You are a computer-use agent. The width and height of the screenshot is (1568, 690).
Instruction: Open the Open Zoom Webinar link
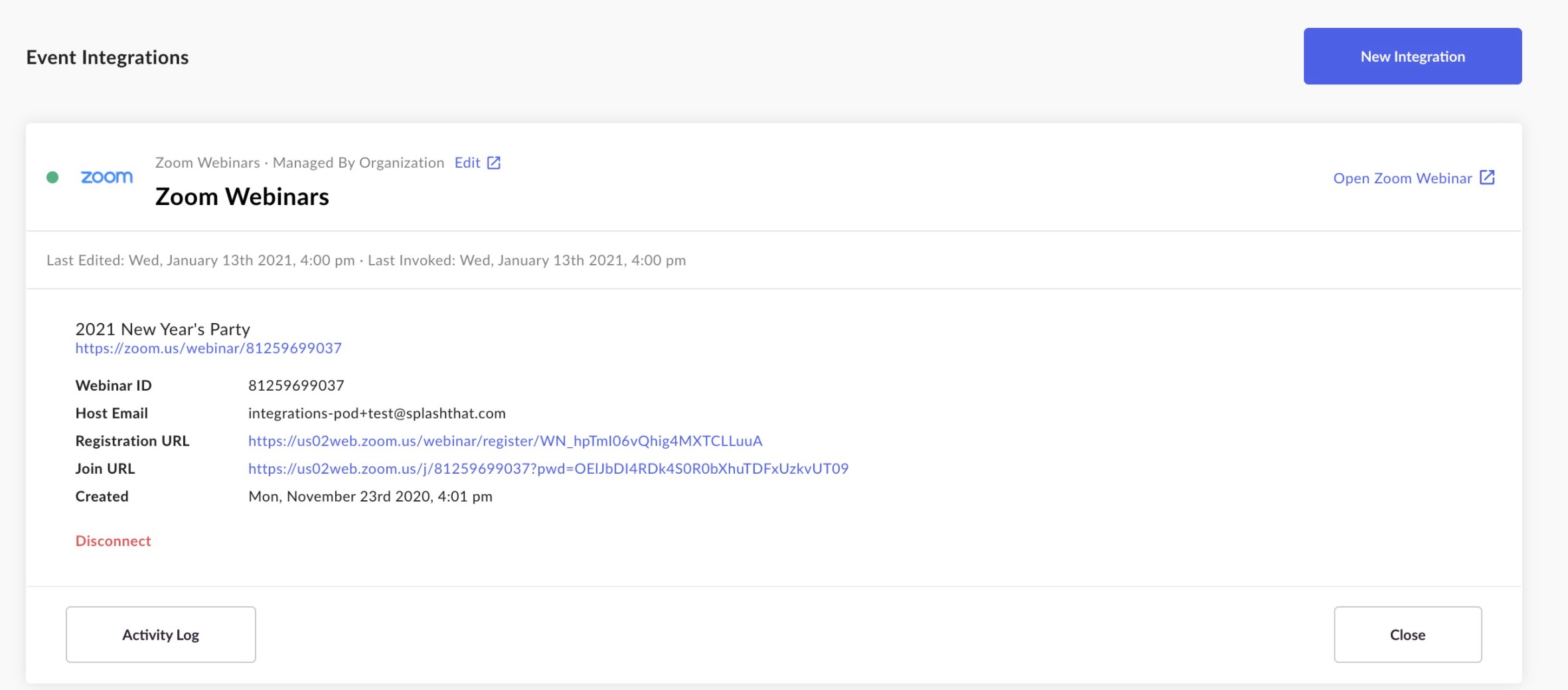[1402, 178]
